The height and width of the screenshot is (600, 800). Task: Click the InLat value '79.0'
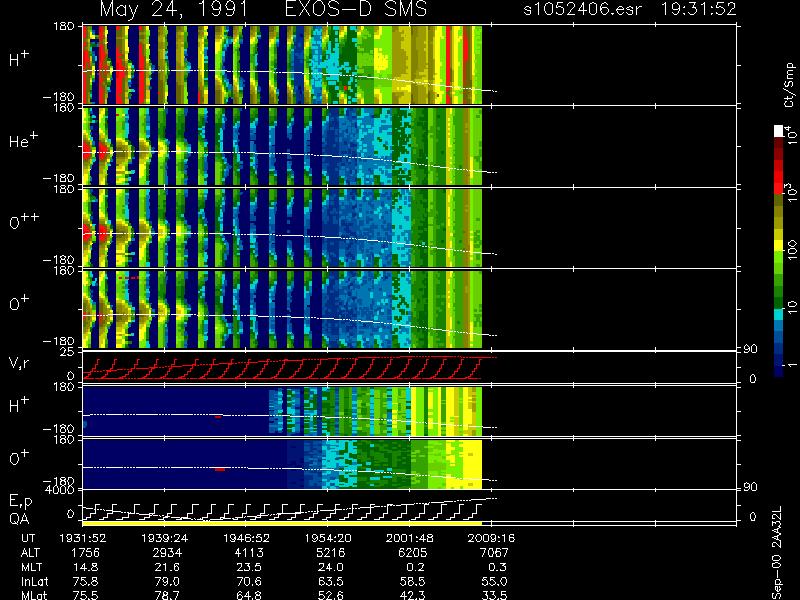tap(167, 581)
